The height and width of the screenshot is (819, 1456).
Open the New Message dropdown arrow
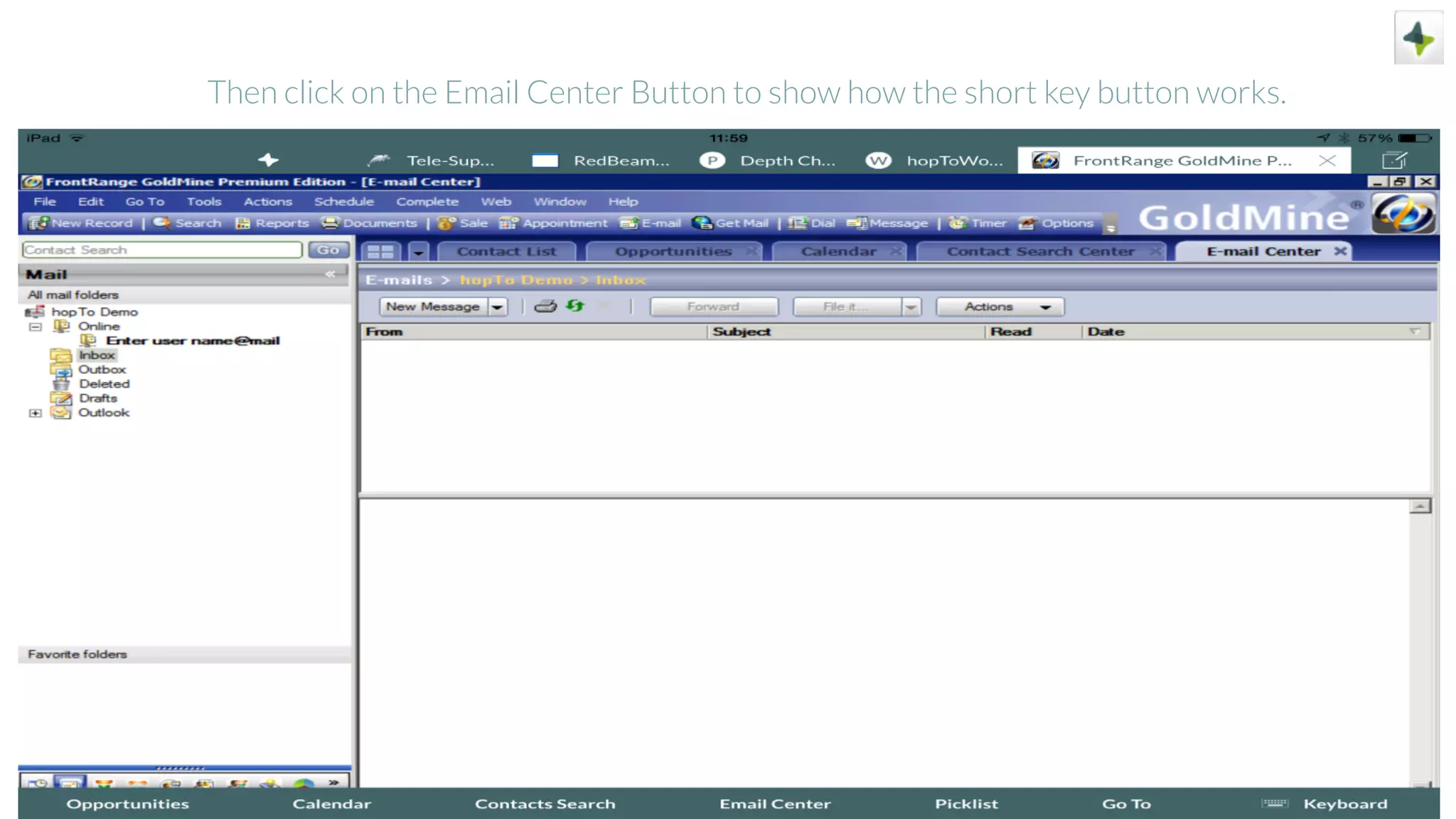coord(498,307)
